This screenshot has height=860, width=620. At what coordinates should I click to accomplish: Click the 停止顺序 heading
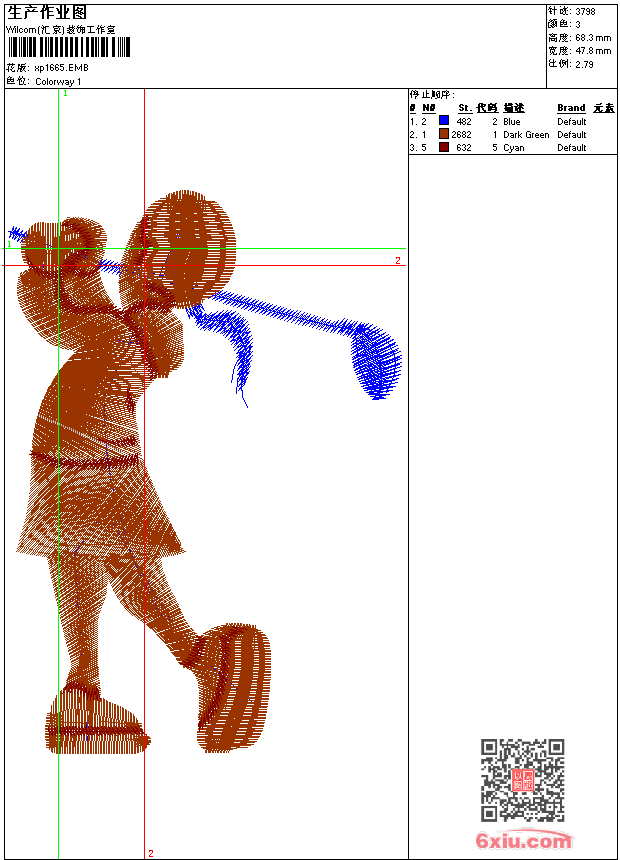432,95
